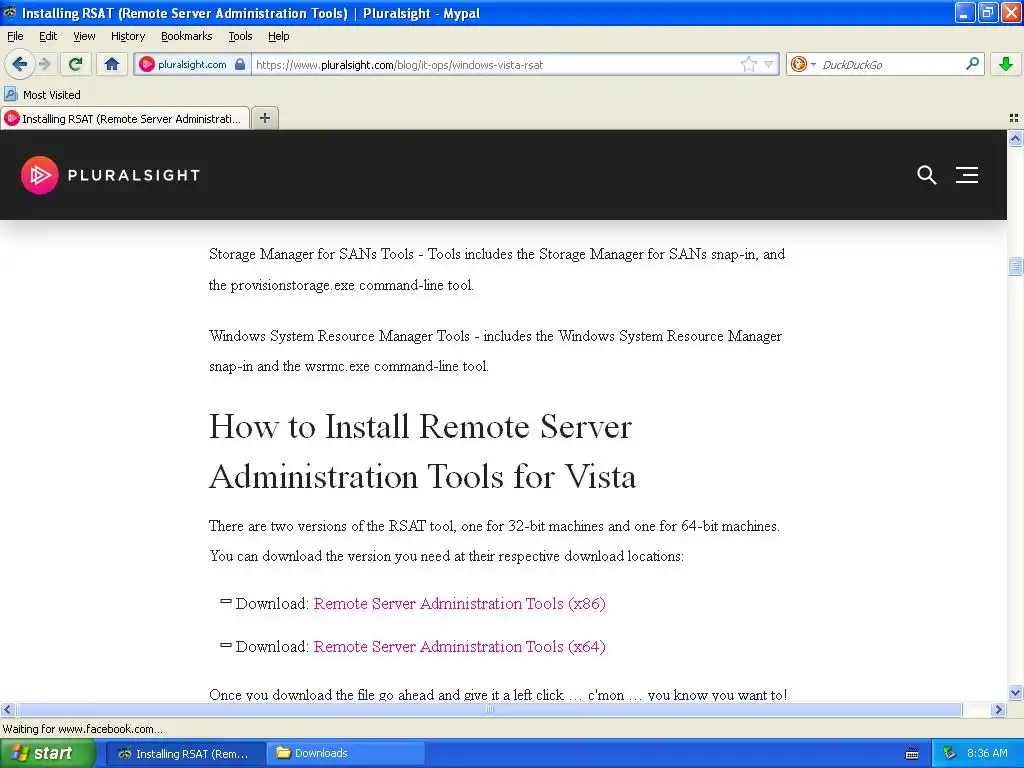This screenshot has height=768, width=1024.
Task: Click the system tray network icon
Action: click(950, 753)
